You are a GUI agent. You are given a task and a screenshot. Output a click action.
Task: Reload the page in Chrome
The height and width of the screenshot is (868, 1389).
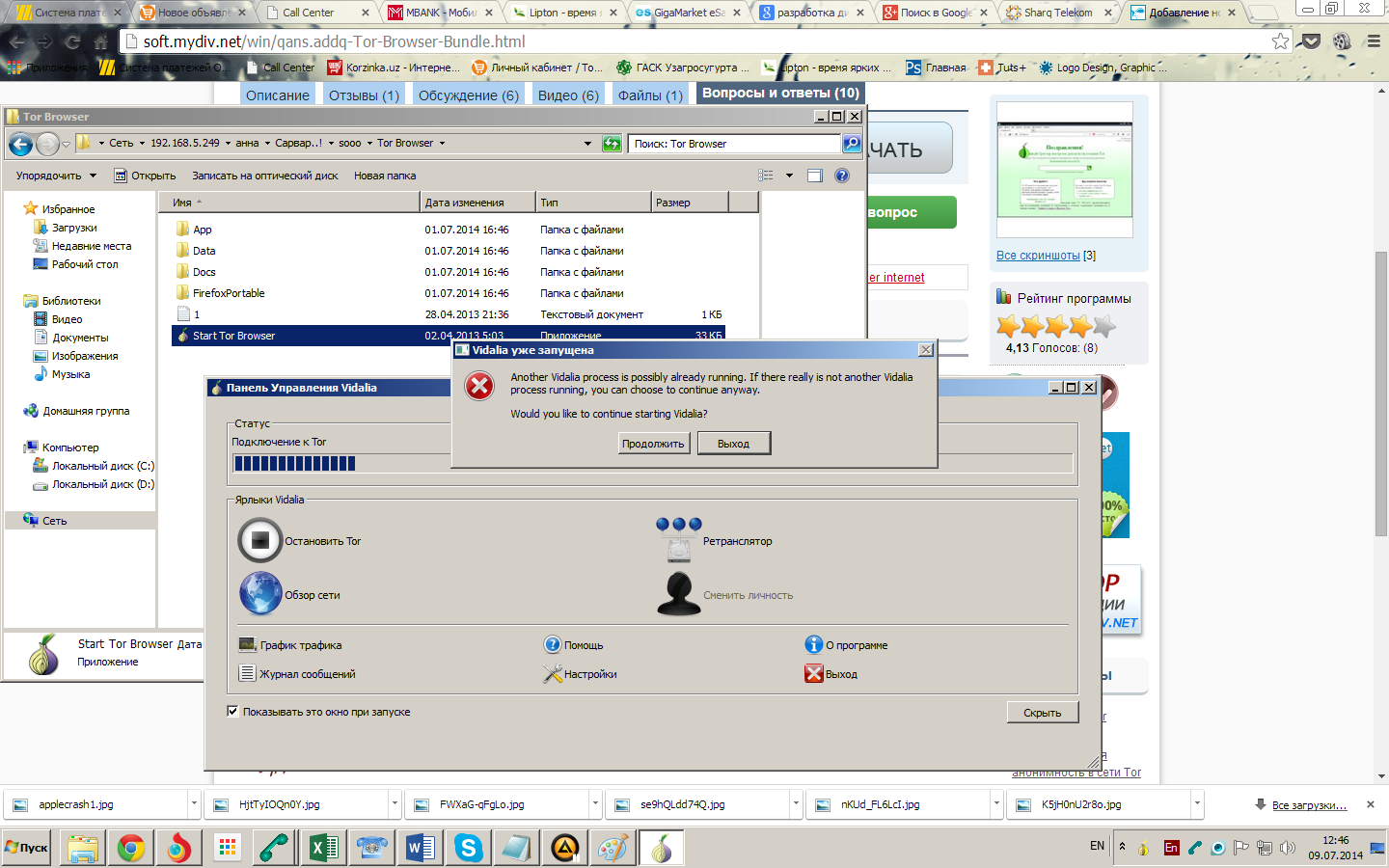(72, 41)
